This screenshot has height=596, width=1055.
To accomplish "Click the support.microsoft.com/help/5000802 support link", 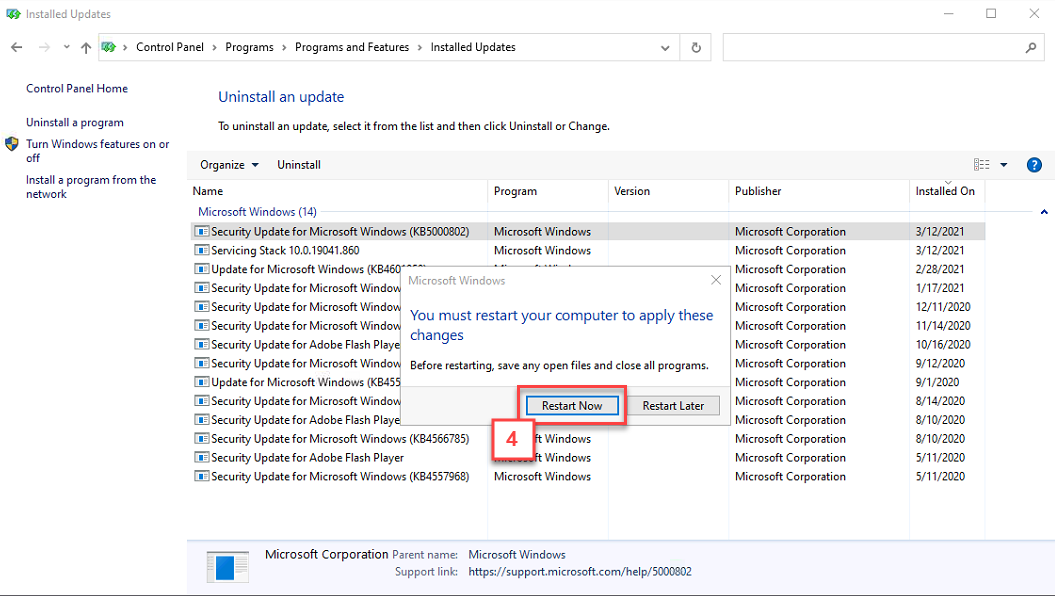I will click(580, 572).
